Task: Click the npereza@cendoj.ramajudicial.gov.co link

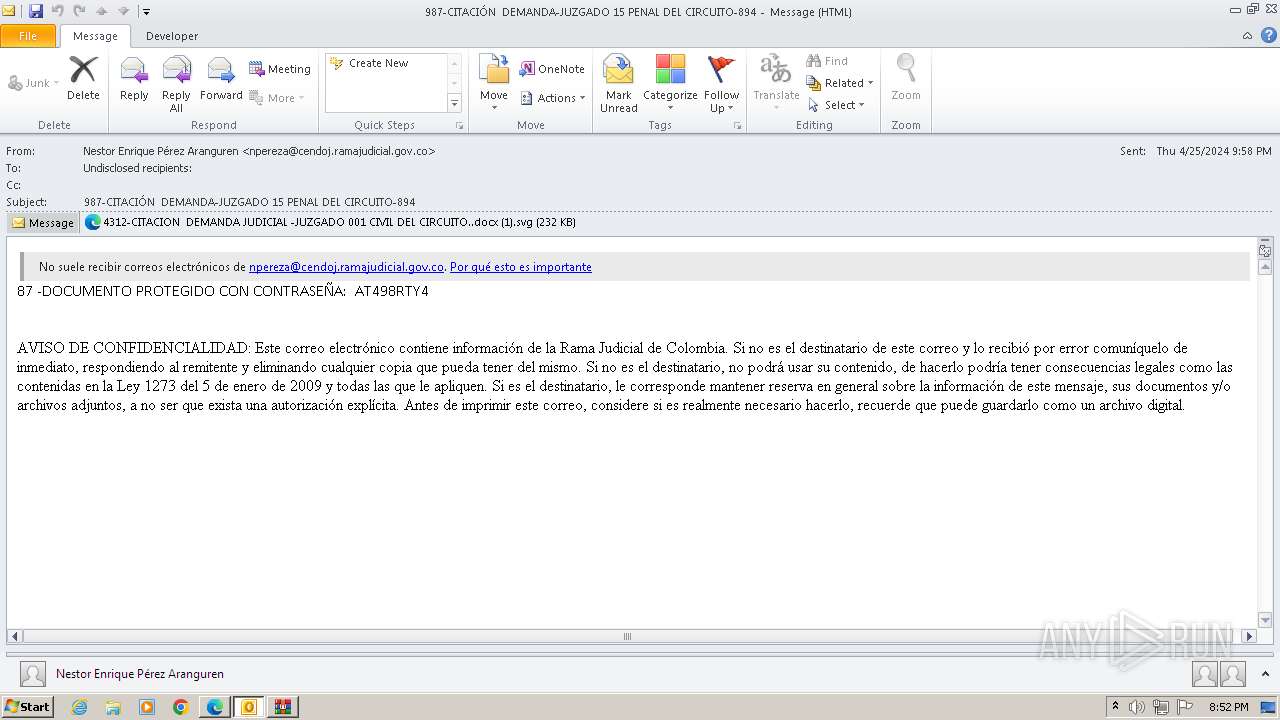Action: pyautogui.click(x=346, y=267)
